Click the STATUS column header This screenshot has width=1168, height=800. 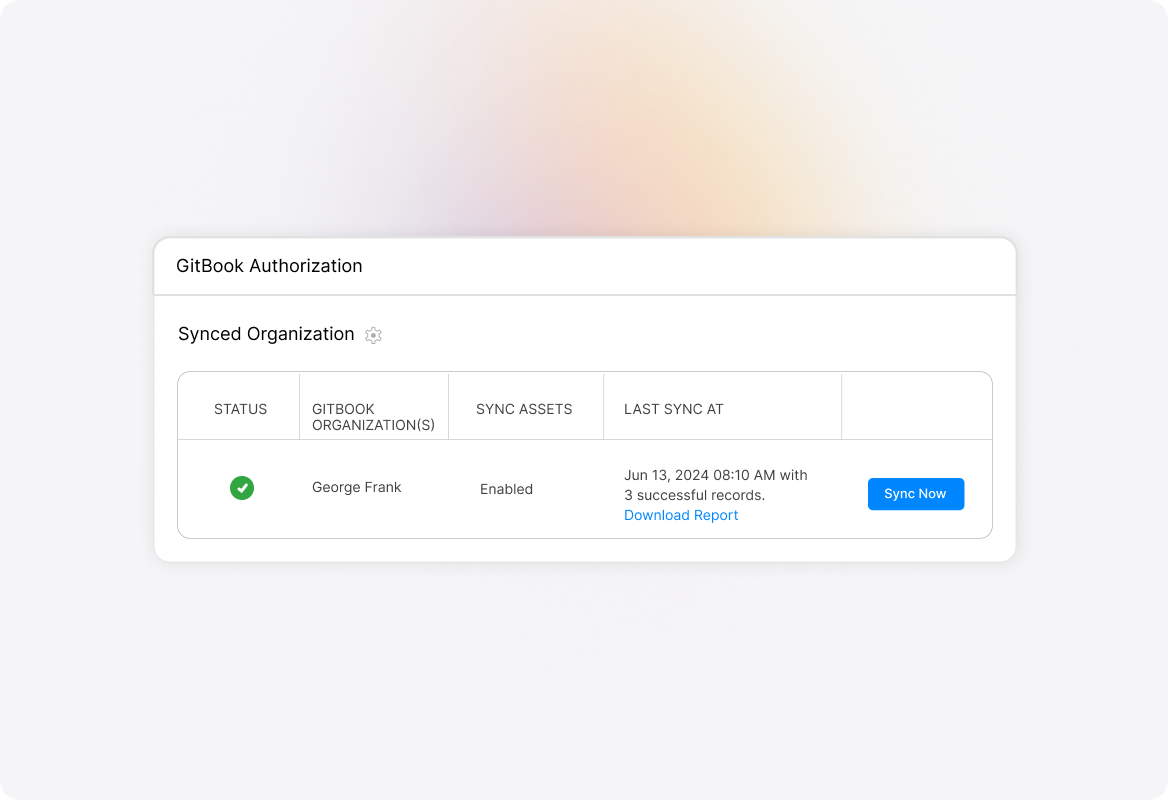240,409
